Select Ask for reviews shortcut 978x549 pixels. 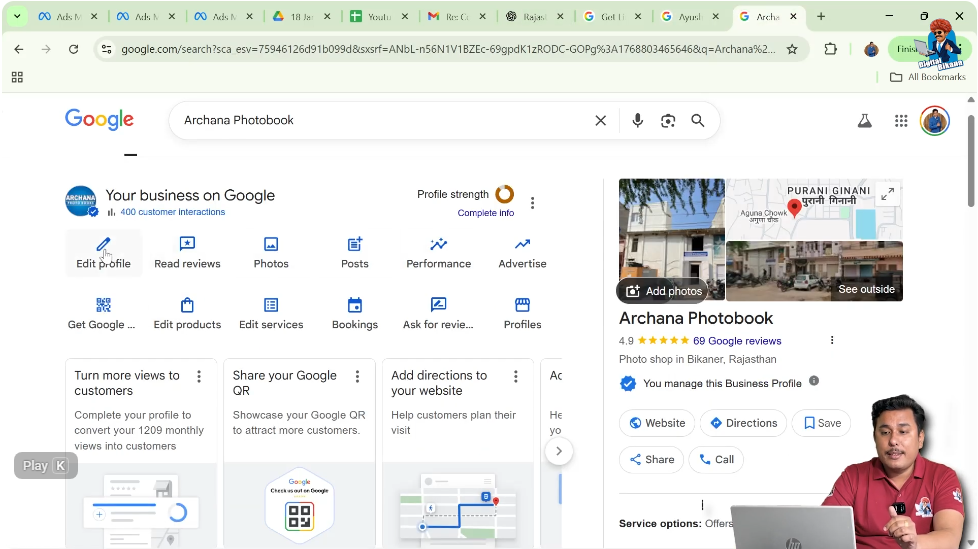coord(438,314)
